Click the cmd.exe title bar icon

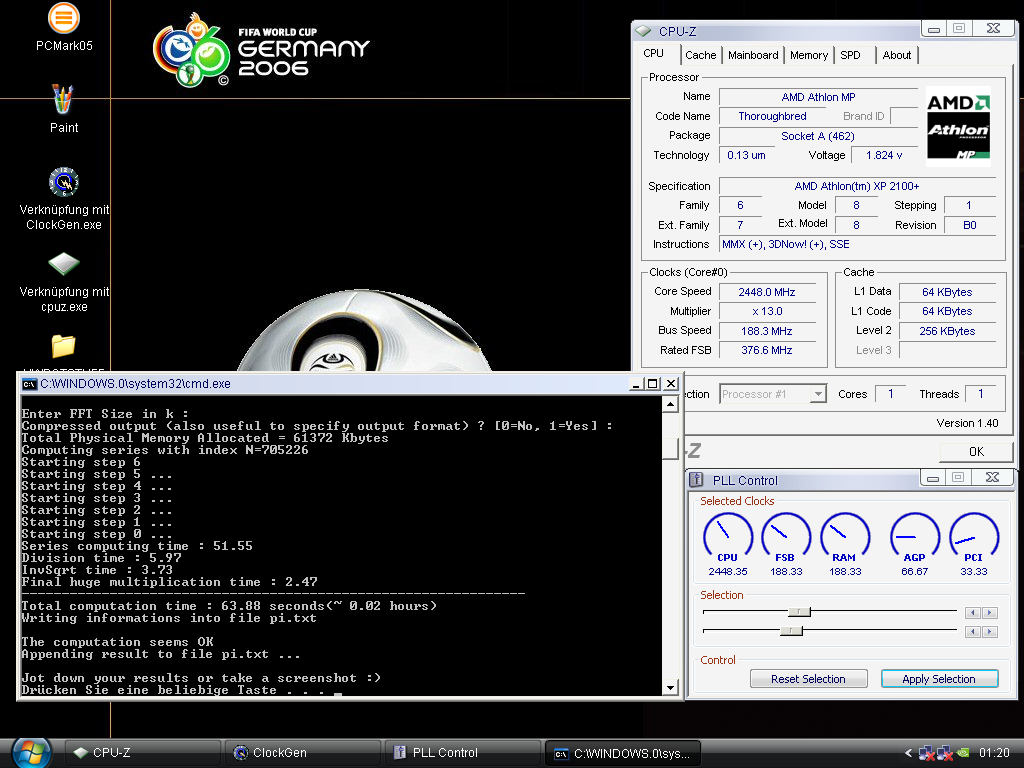coord(29,384)
